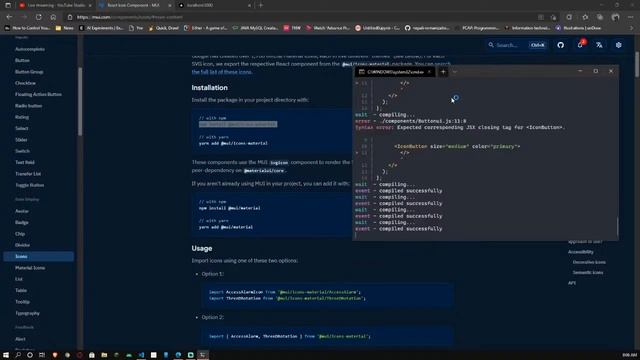The width and height of the screenshot is (640, 360).
Task: Open Task View on taskbar
Action: [x=42, y=355]
